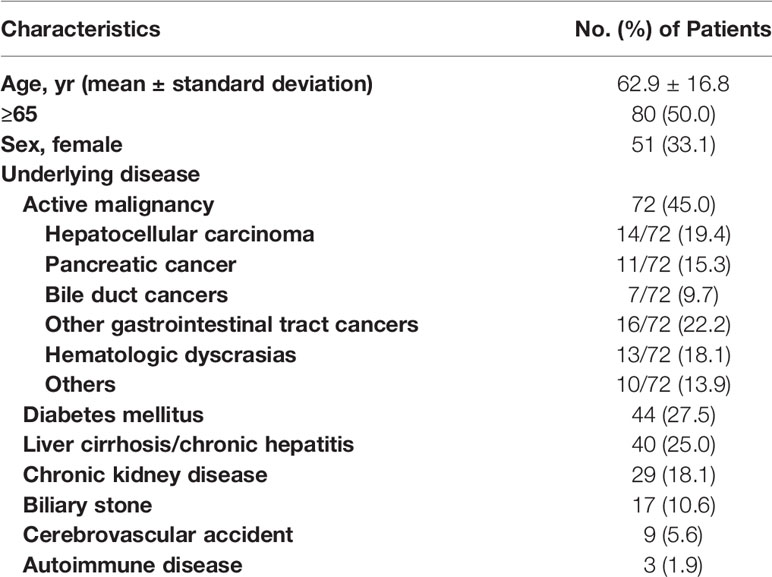This screenshot has height=577, width=772.
Task: Click the Characteristics column header
Action: [80, 29]
